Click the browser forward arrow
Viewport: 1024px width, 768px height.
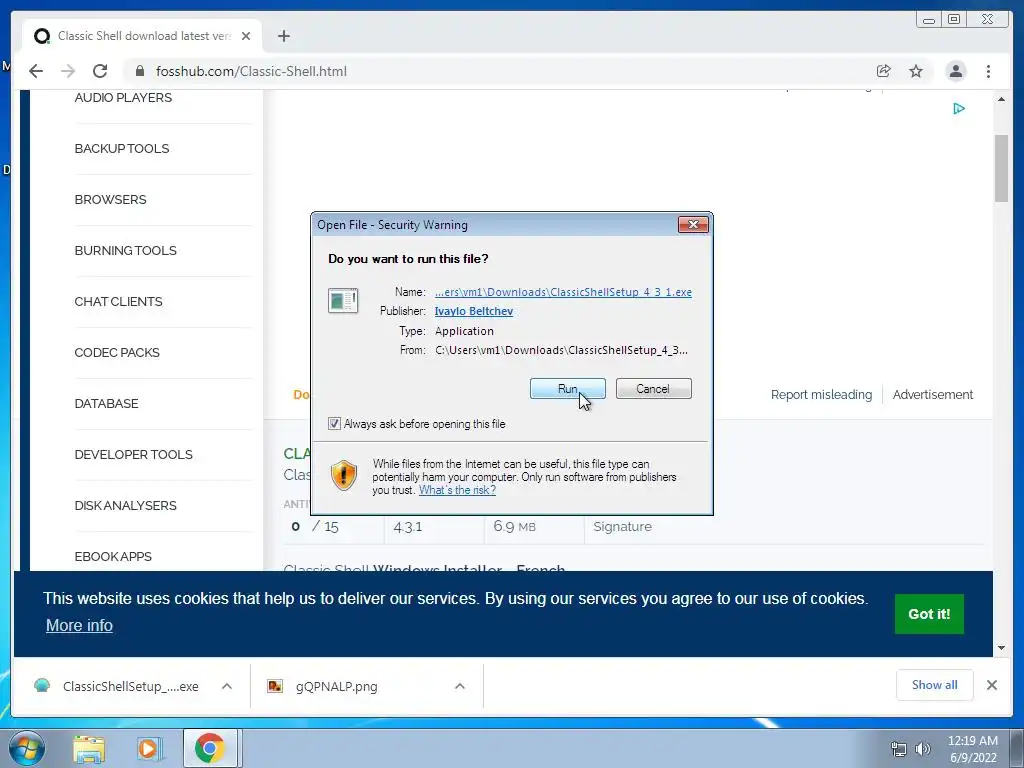click(68, 71)
